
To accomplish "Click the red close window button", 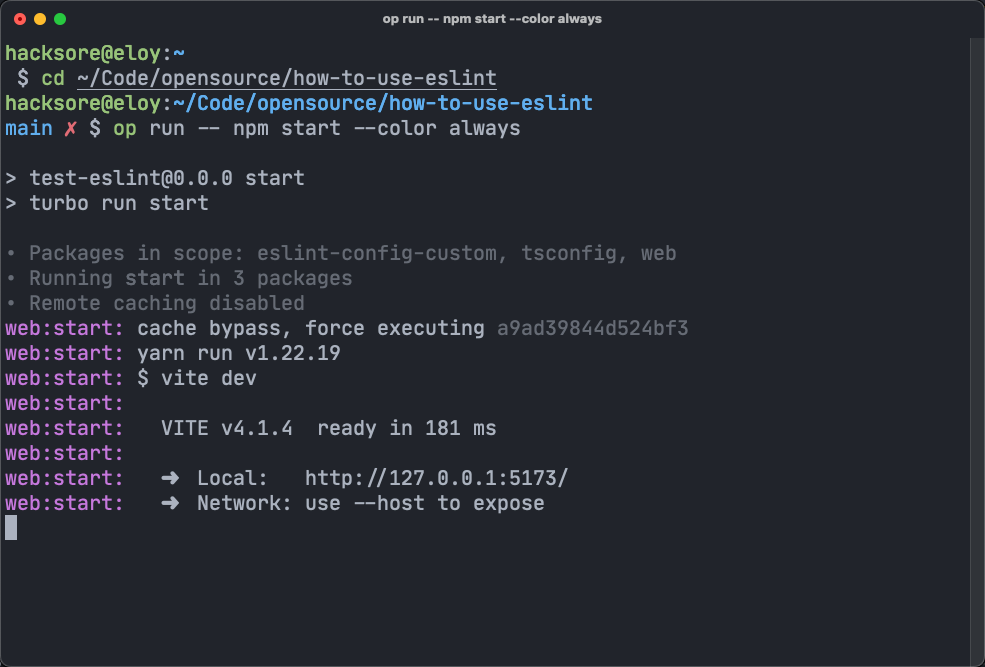I will (x=20, y=19).
